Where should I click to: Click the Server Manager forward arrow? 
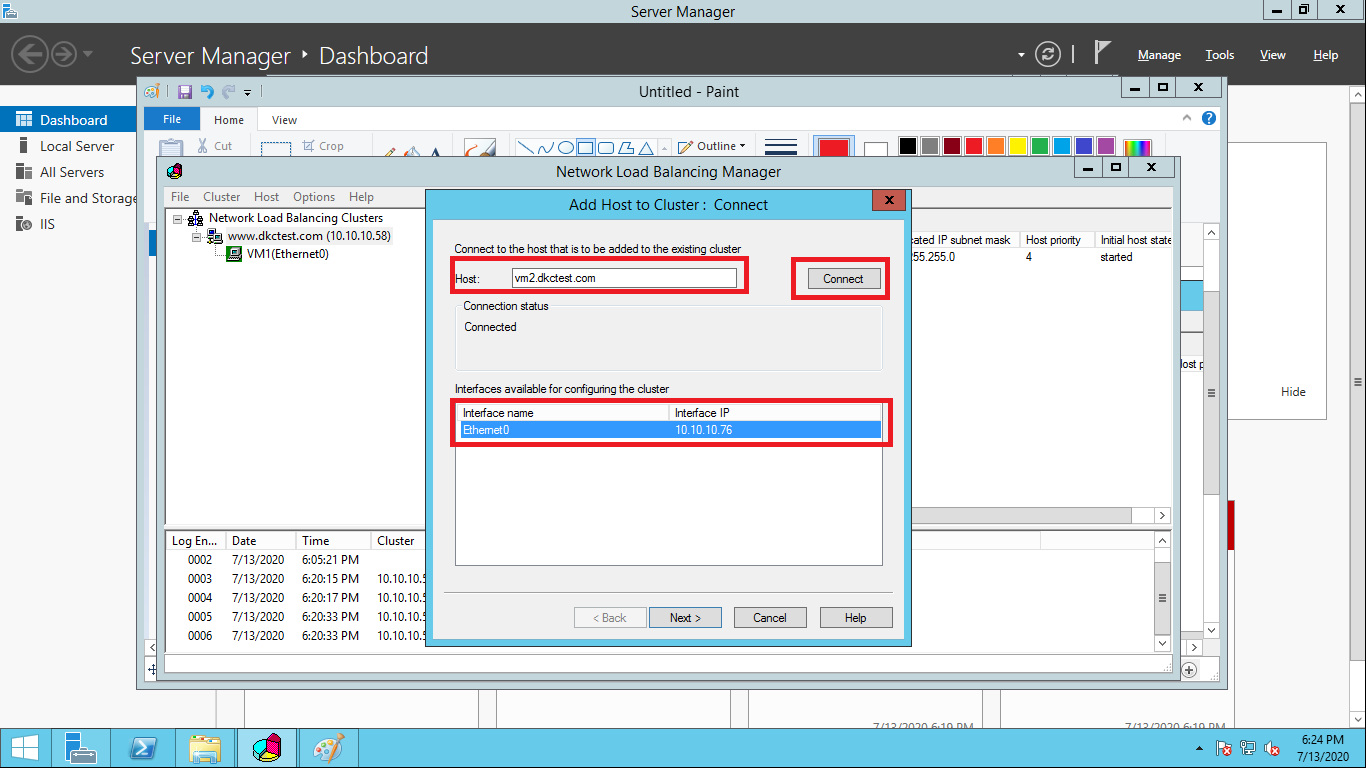[x=64, y=54]
